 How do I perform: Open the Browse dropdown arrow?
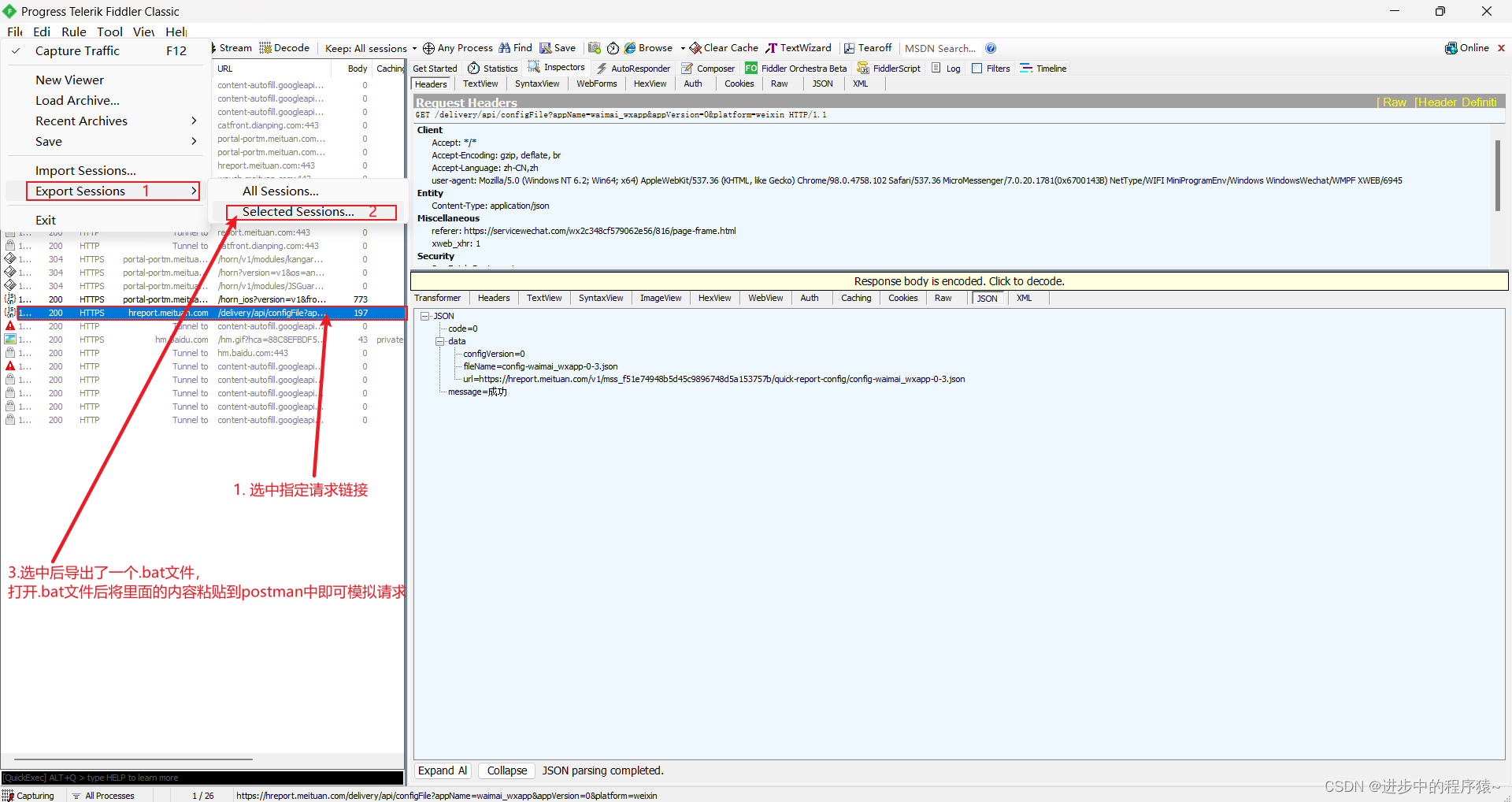click(x=683, y=48)
